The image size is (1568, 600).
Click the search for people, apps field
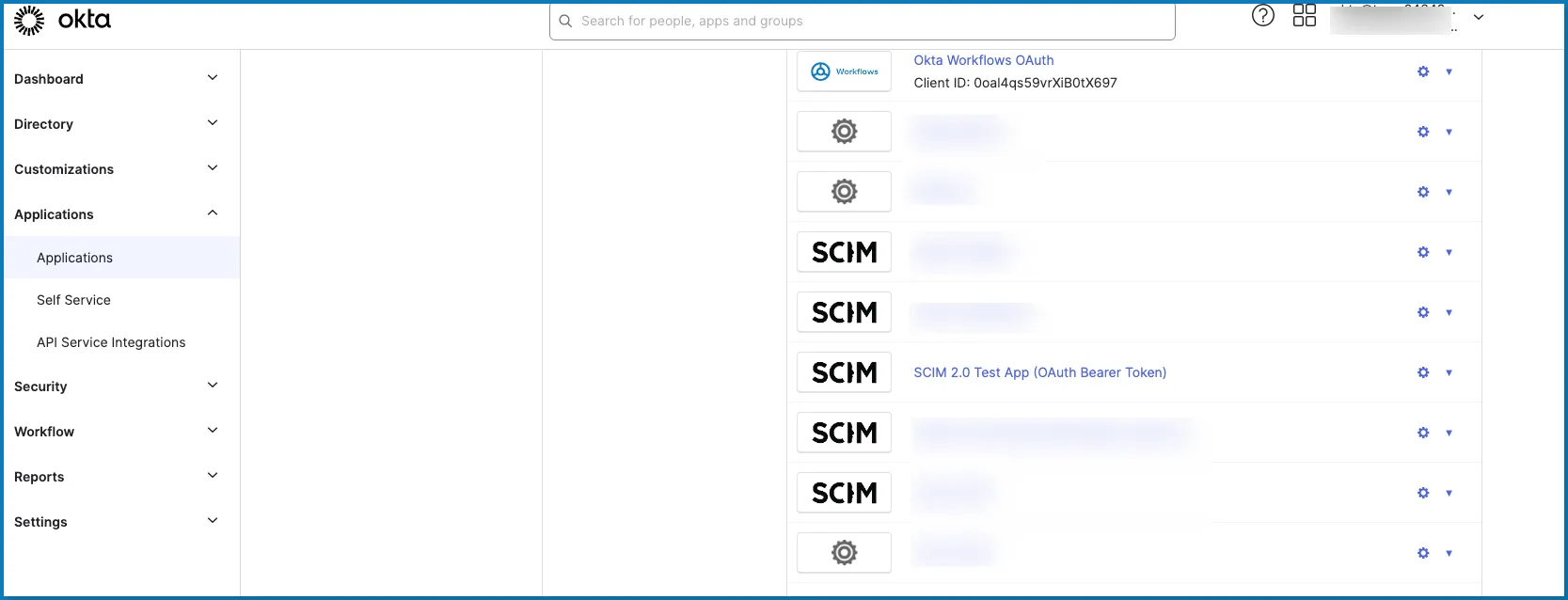[x=865, y=21]
